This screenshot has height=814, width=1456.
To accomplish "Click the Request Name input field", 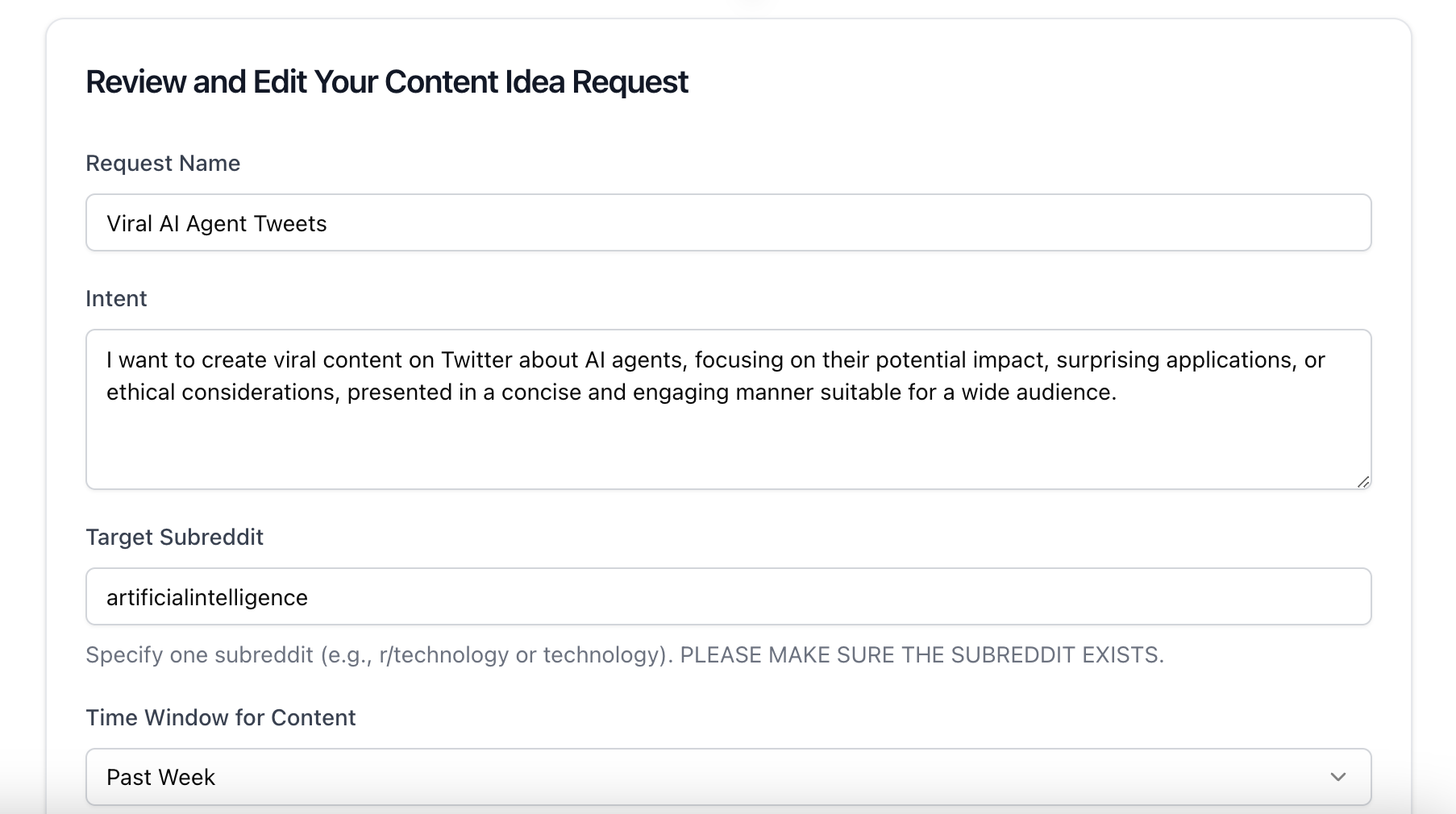I will [727, 223].
